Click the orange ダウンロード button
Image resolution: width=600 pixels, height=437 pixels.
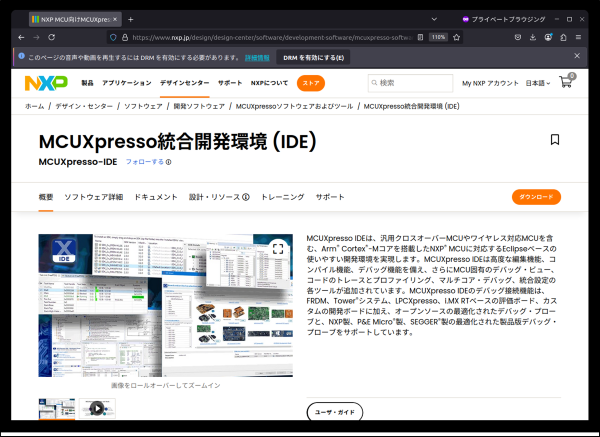[x=536, y=197]
